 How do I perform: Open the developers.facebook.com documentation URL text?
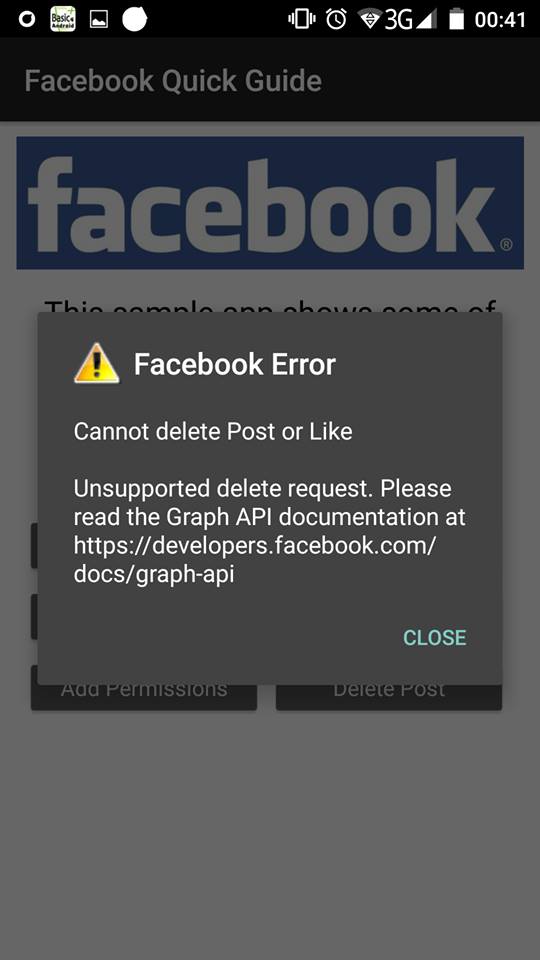click(x=254, y=560)
